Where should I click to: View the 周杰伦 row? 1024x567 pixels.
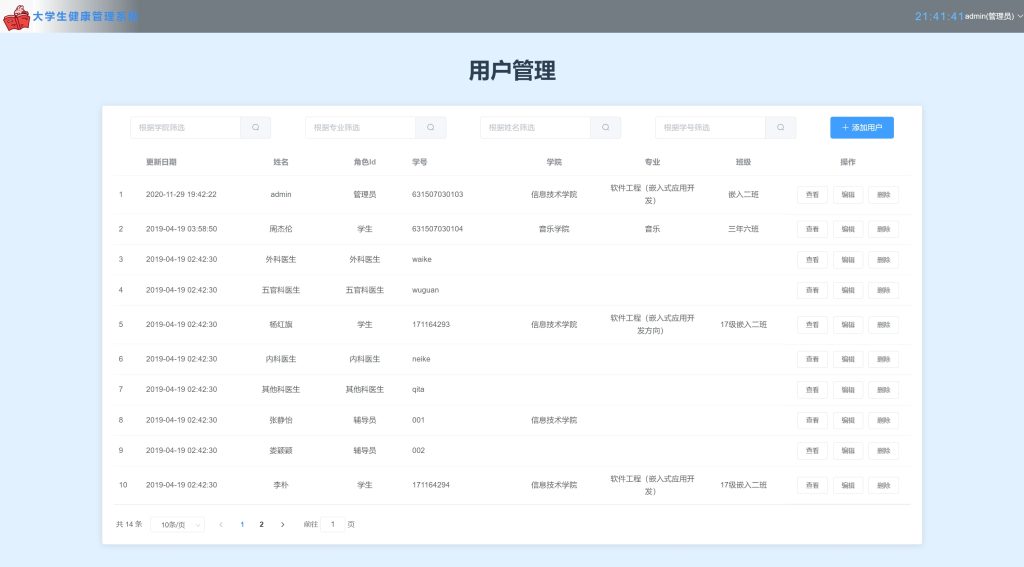point(812,229)
